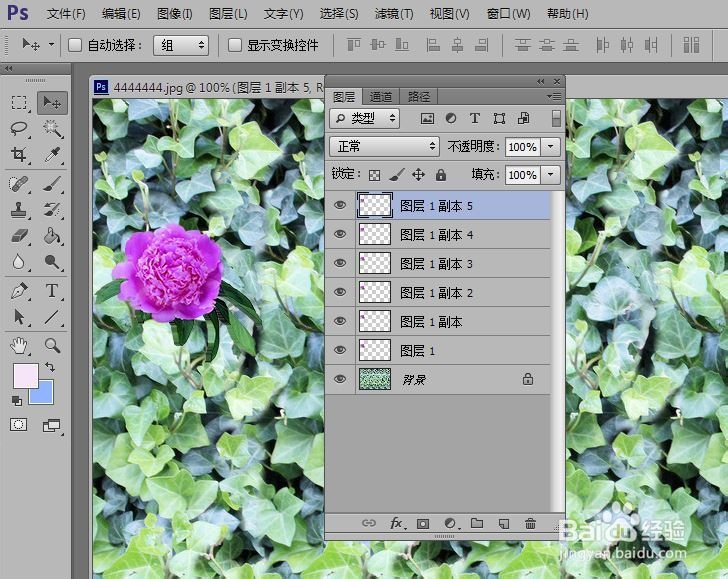Image resolution: width=728 pixels, height=579 pixels.
Task: Click the foreground color swatch
Action: 25,375
